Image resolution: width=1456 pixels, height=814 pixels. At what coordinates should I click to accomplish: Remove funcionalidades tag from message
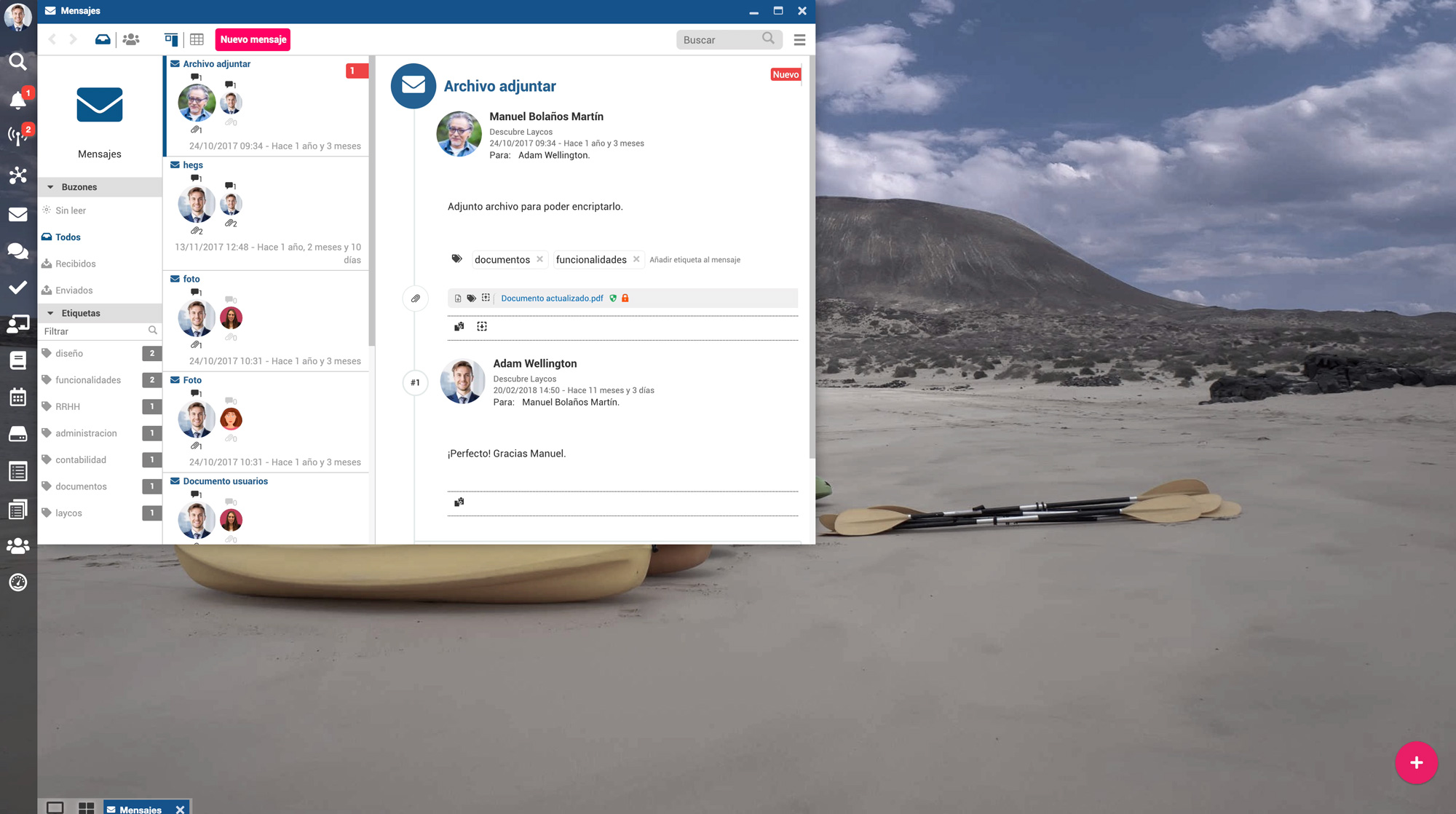tap(636, 259)
